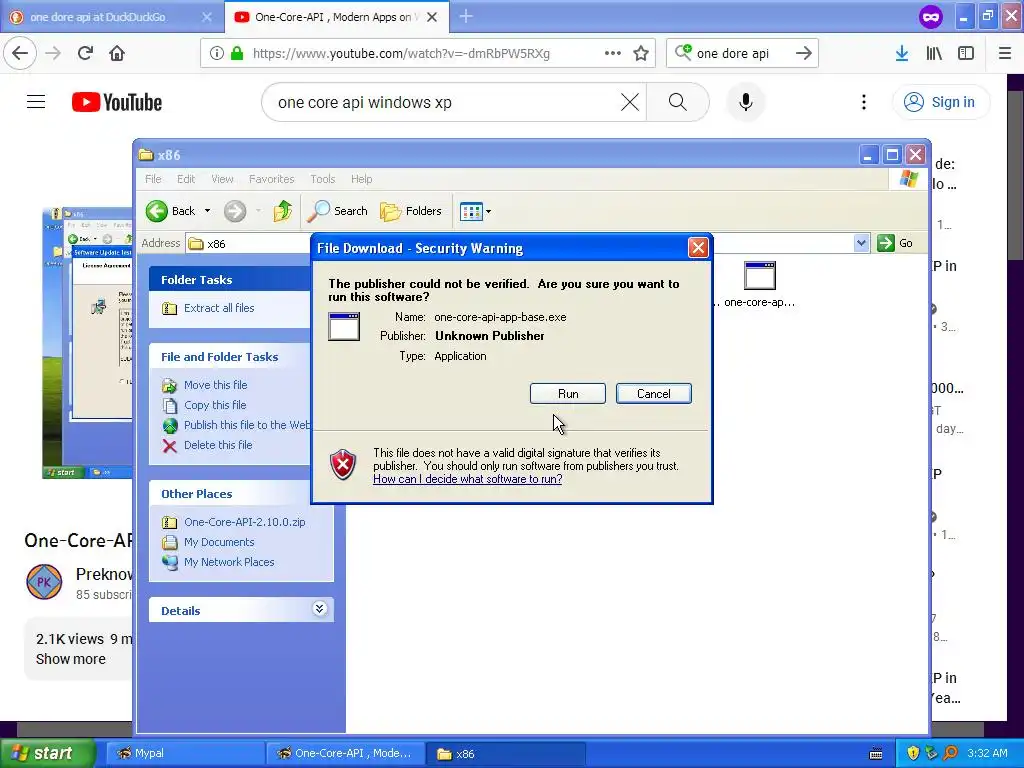Toggle the Folders pane in Explorer toolbar
Image resolution: width=1024 pixels, height=768 pixels.
411,211
